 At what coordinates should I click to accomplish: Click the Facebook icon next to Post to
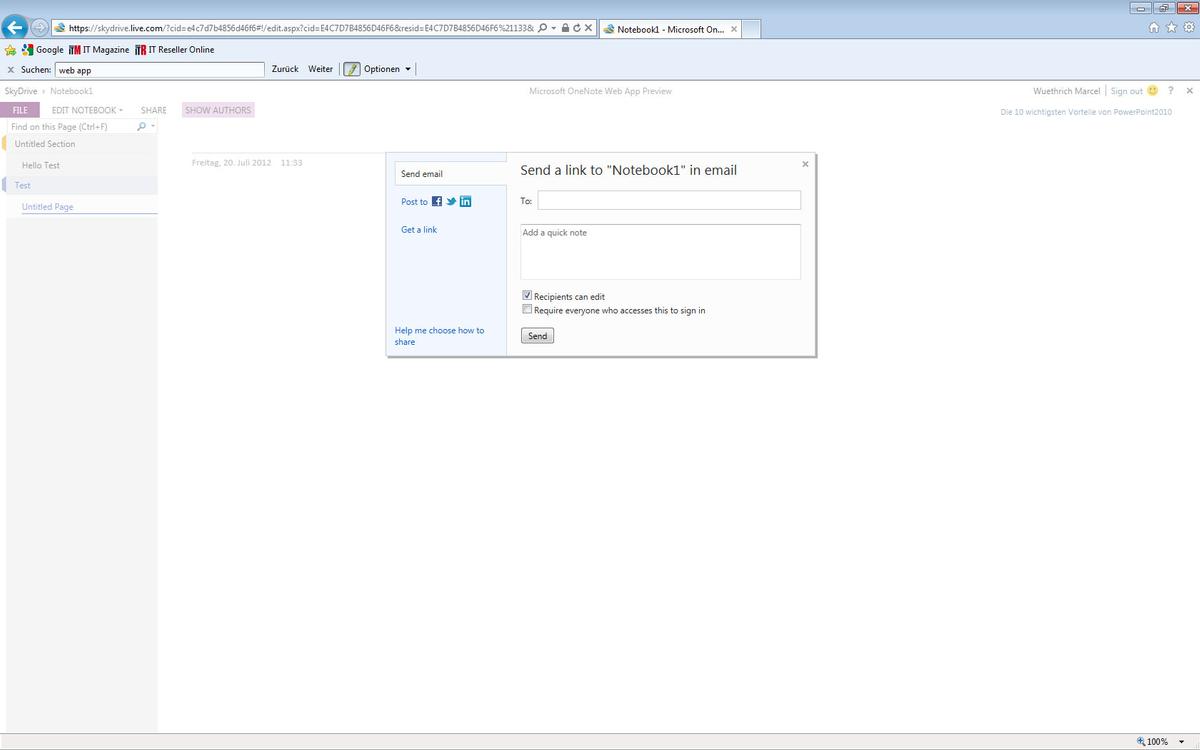tap(437, 201)
